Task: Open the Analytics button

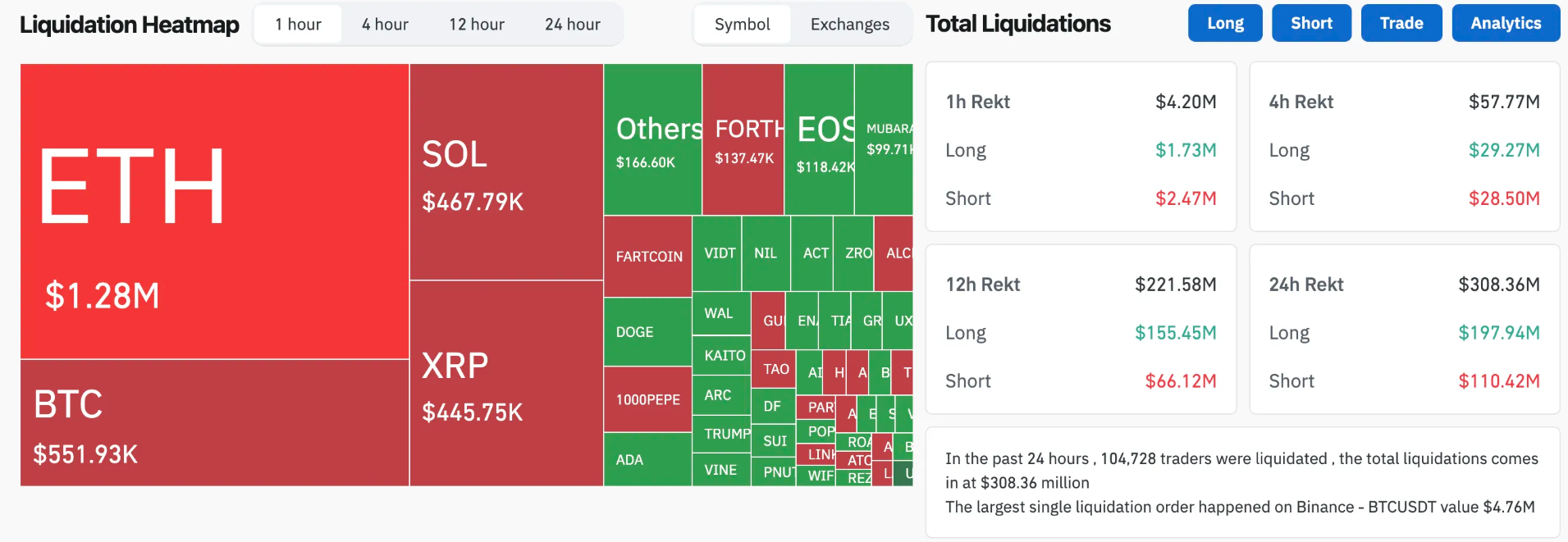Action: [x=1506, y=23]
